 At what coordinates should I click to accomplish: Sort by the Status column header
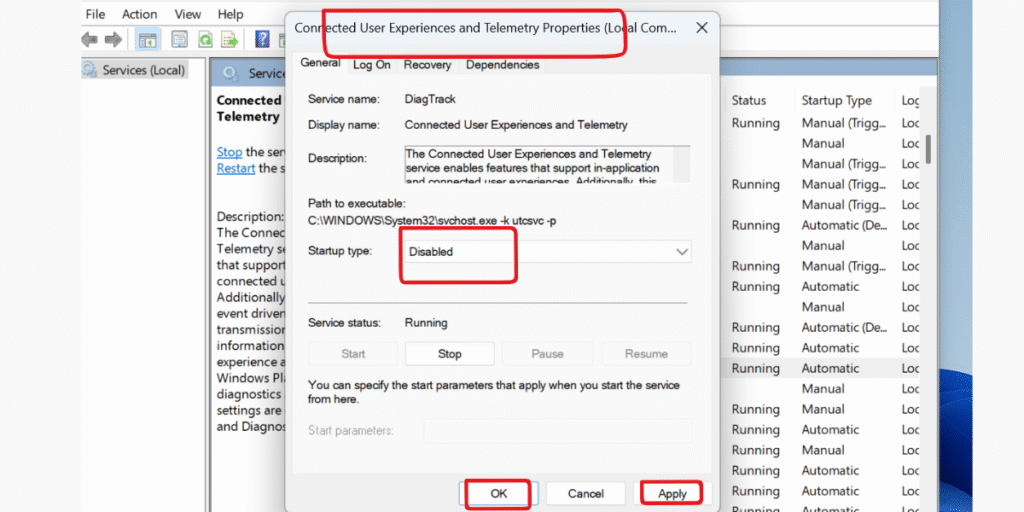[x=748, y=100]
